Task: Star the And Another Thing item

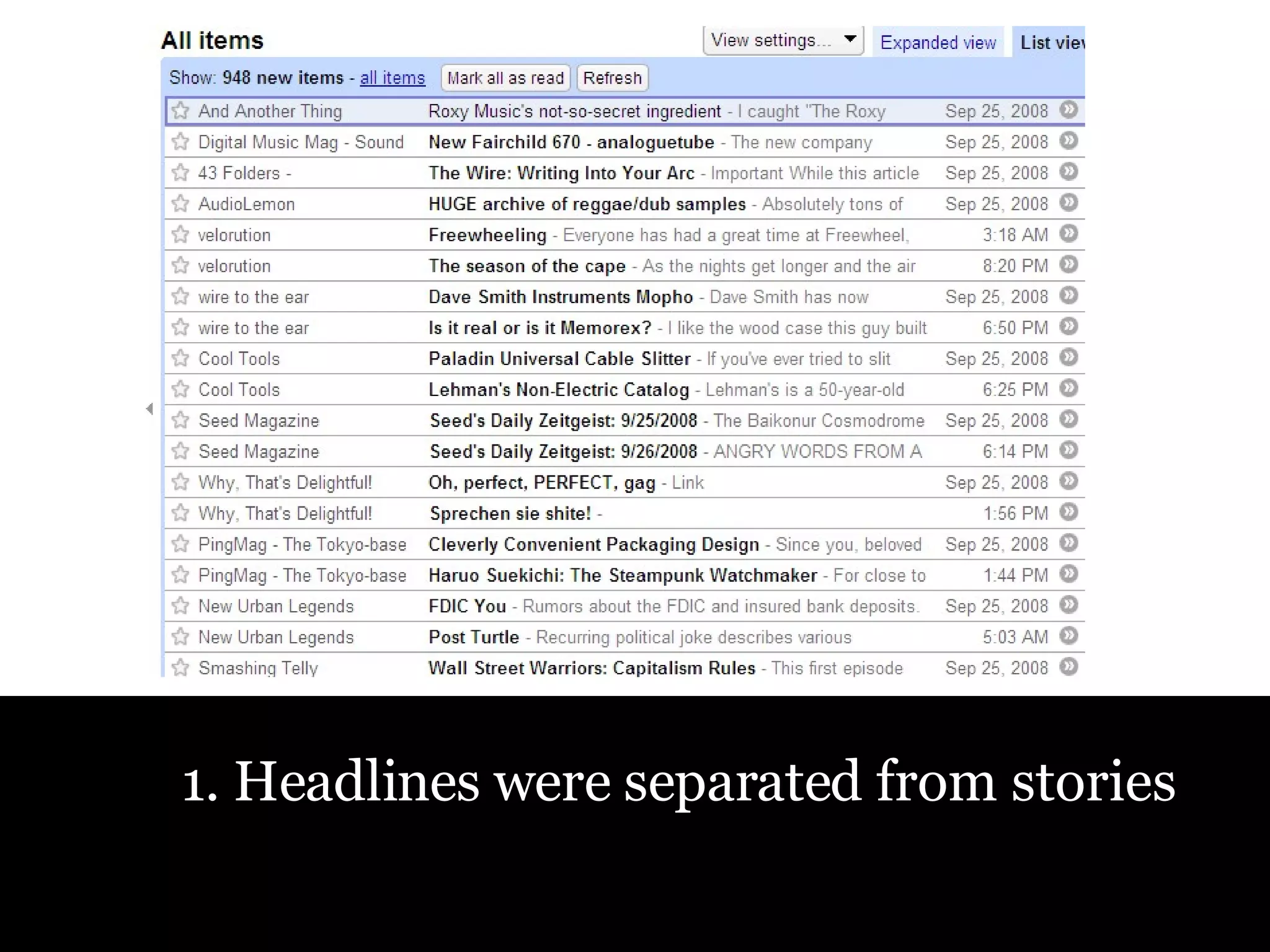Action: pyautogui.click(x=180, y=110)
